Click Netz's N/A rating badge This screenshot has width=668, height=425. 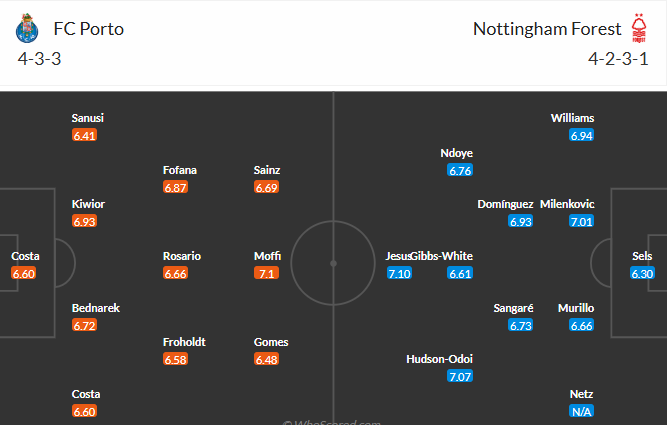point(581,411)
